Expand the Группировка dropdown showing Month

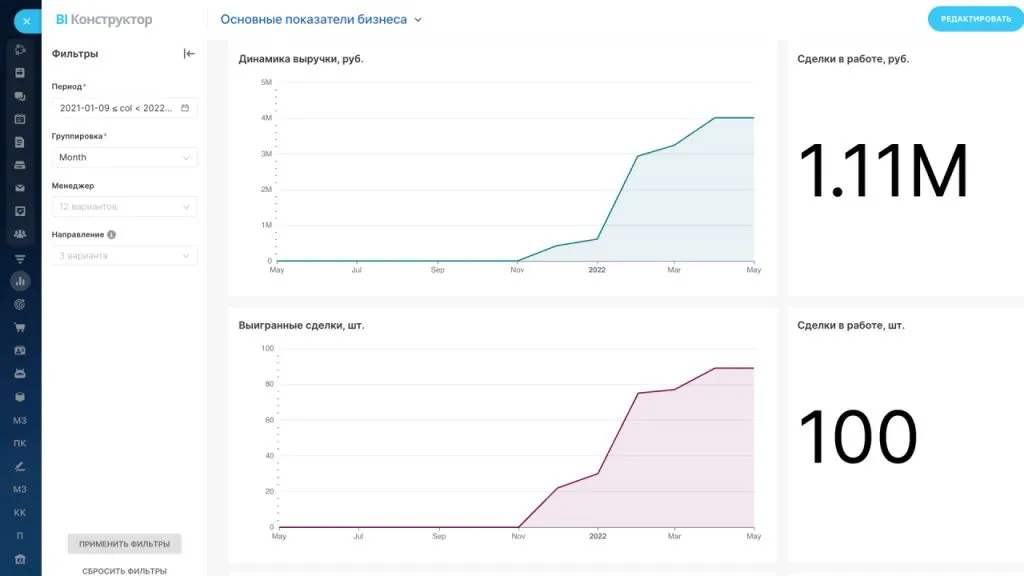tap(124, 157)
